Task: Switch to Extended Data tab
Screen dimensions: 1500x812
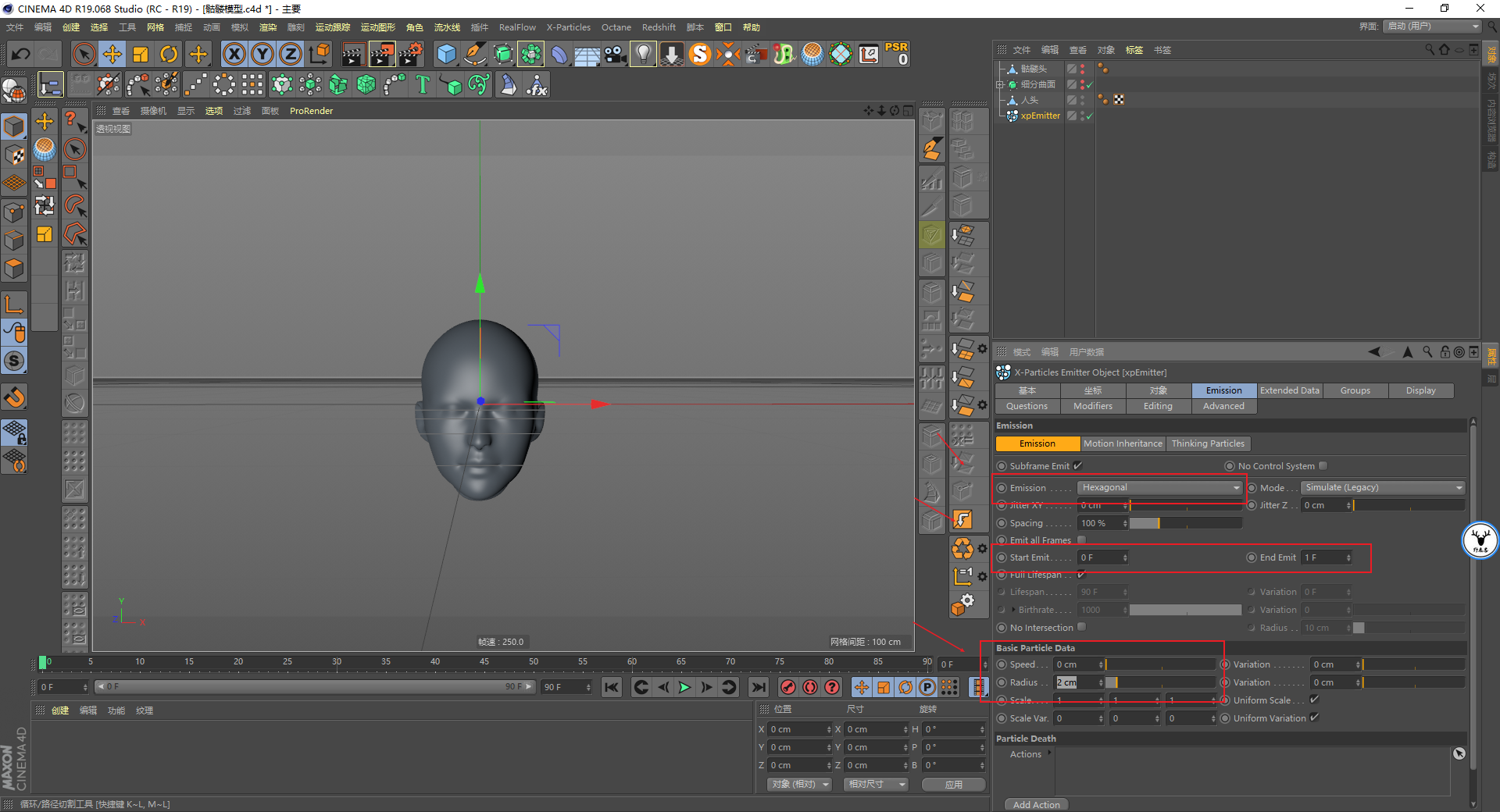Action: pyautogui.click(x=1289, y=390)
